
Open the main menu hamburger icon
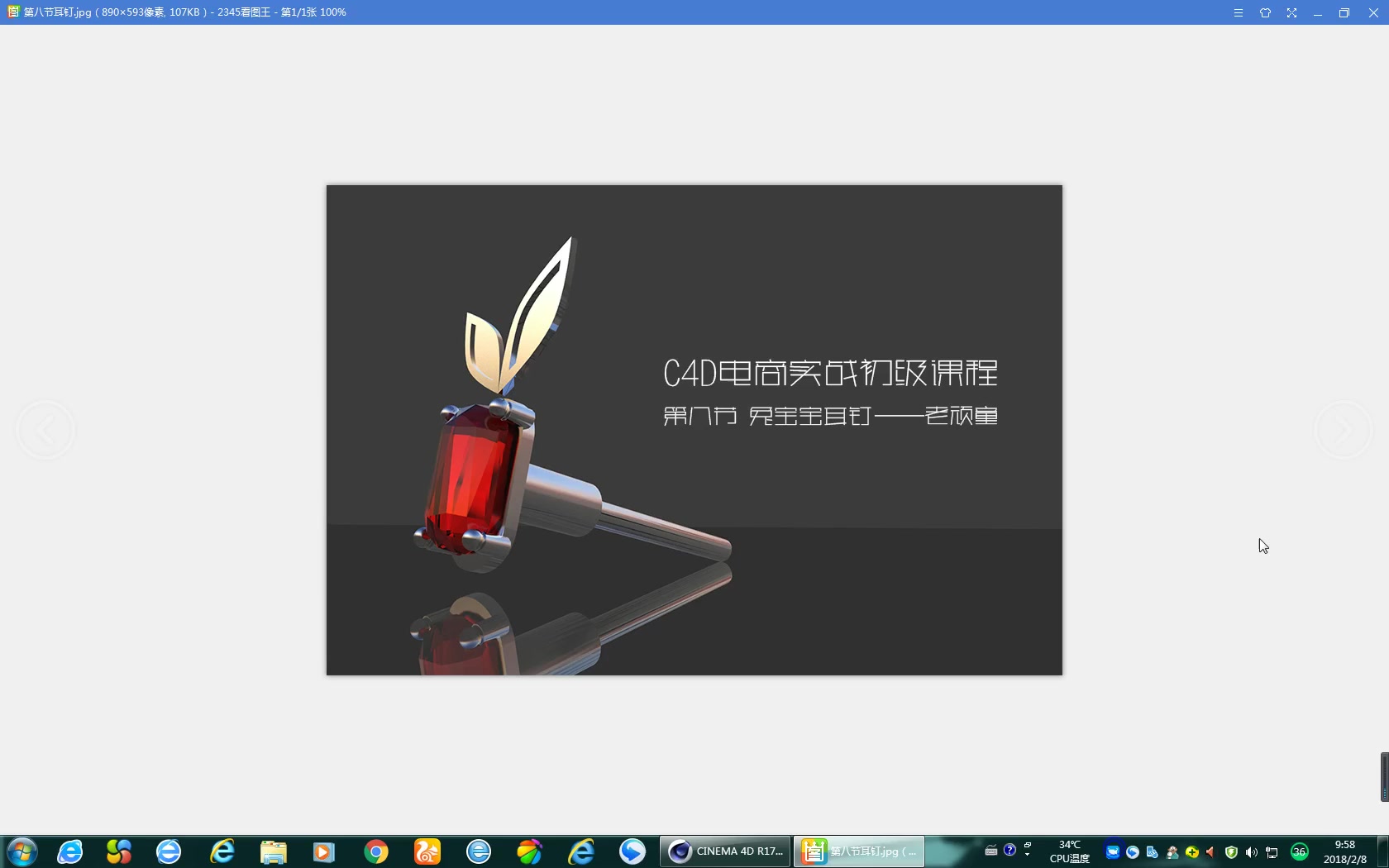1239,12
